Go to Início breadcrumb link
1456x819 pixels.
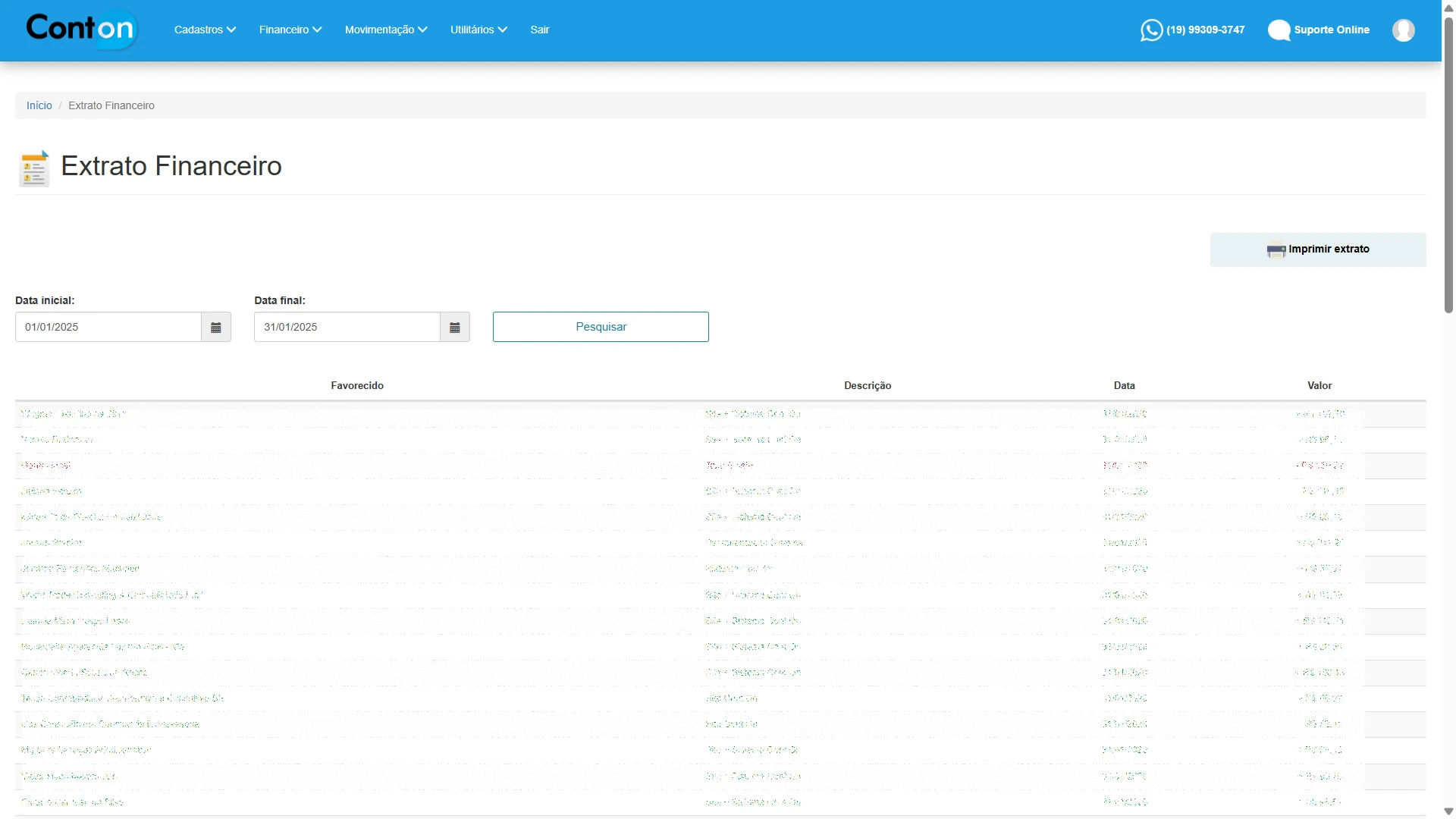coord(39,105)
